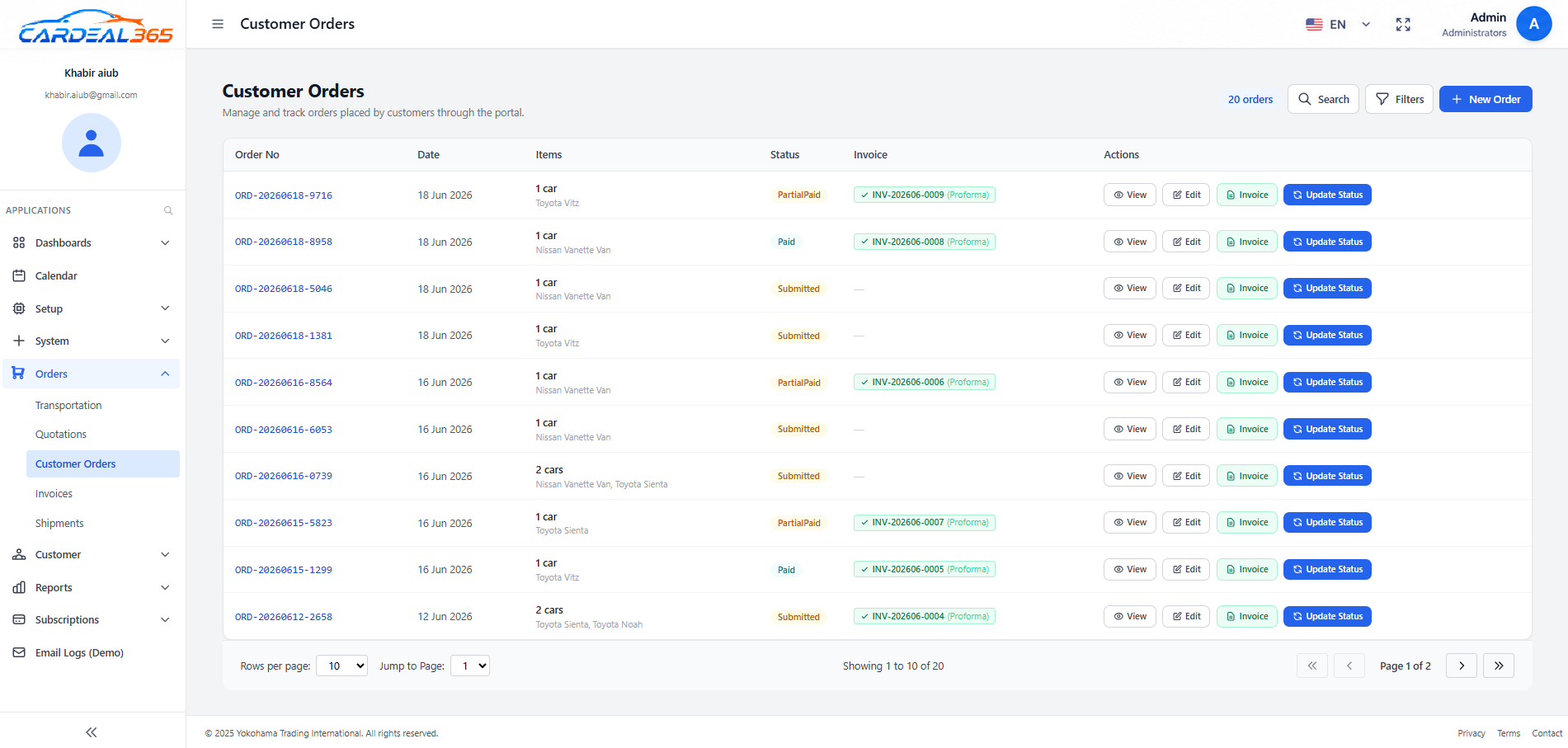
Task: Collapse the sidebar with the double-chevron icon
Action: tap(92, 732)
